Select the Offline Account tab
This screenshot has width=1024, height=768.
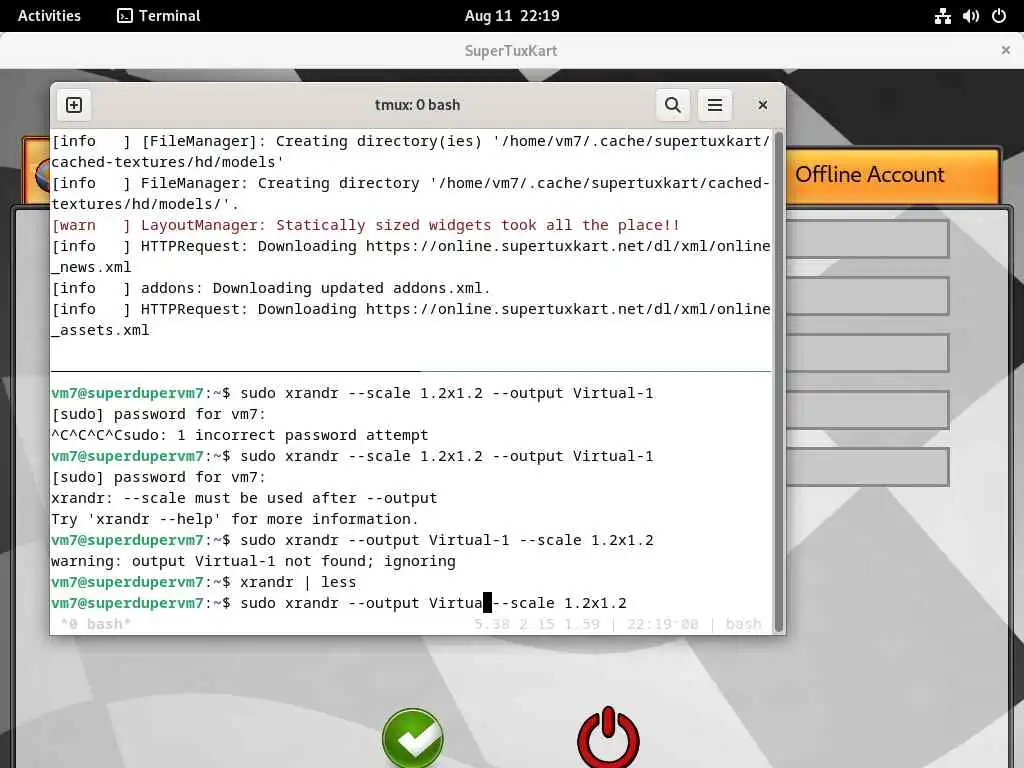click(893, 175)
